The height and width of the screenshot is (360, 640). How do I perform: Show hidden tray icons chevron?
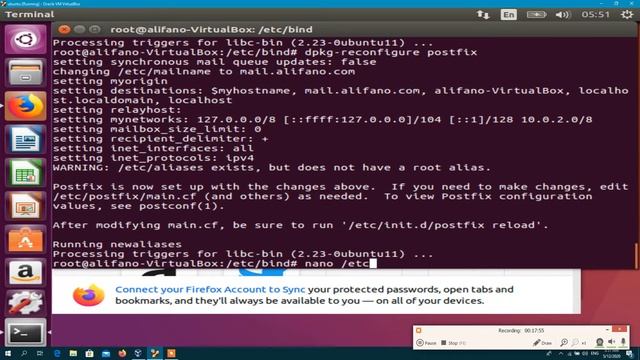tap(560, 354)
